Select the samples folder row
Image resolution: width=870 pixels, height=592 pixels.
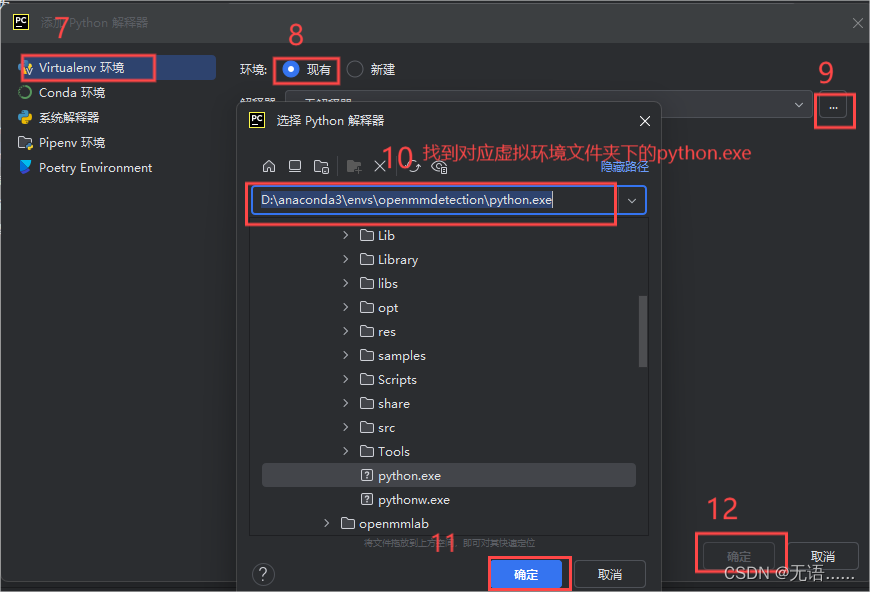pyautogui.click(x=449, y=355)
